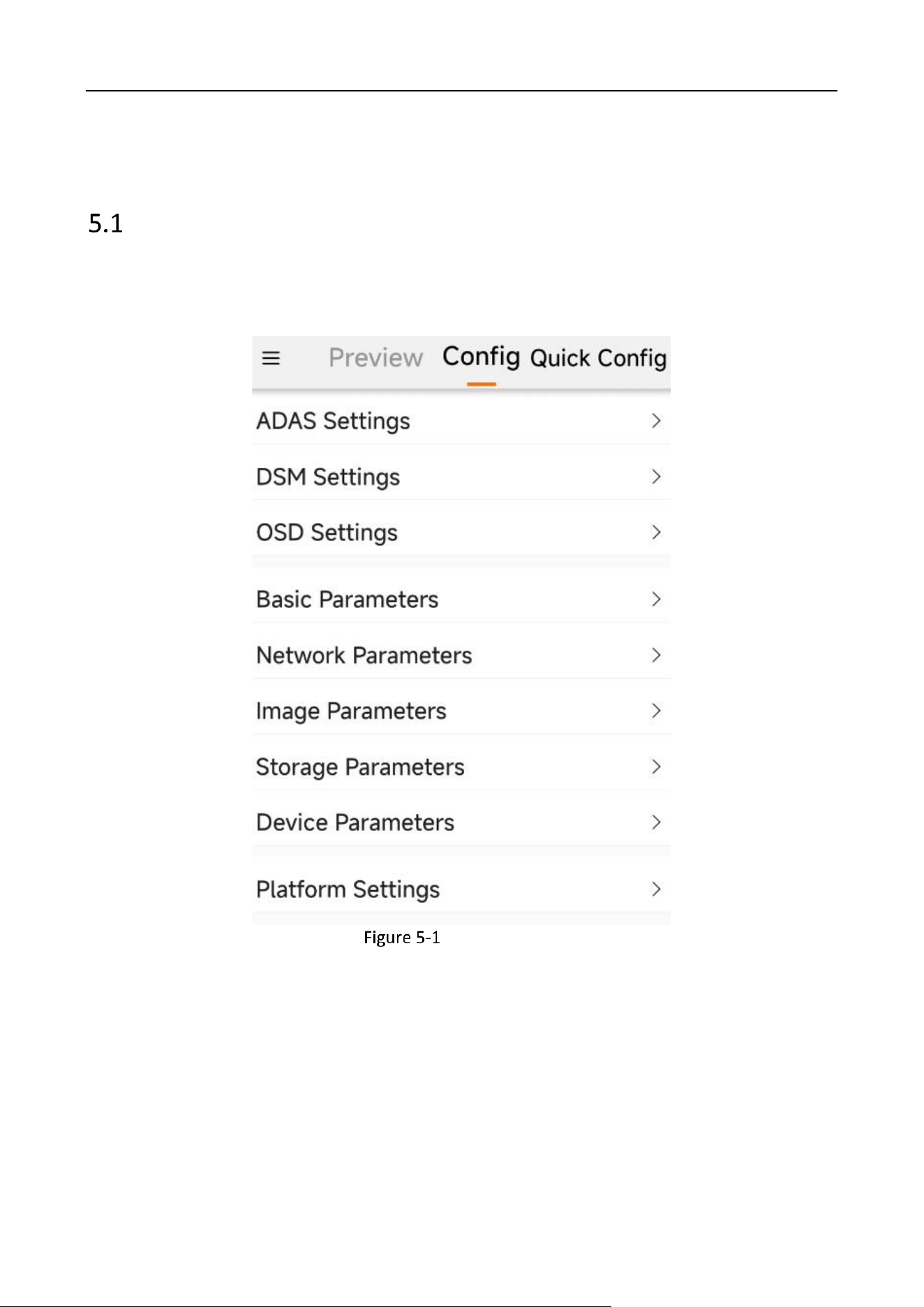Open Network Parameters
This screenshot has height=1307, width=924.
(461, 655)
